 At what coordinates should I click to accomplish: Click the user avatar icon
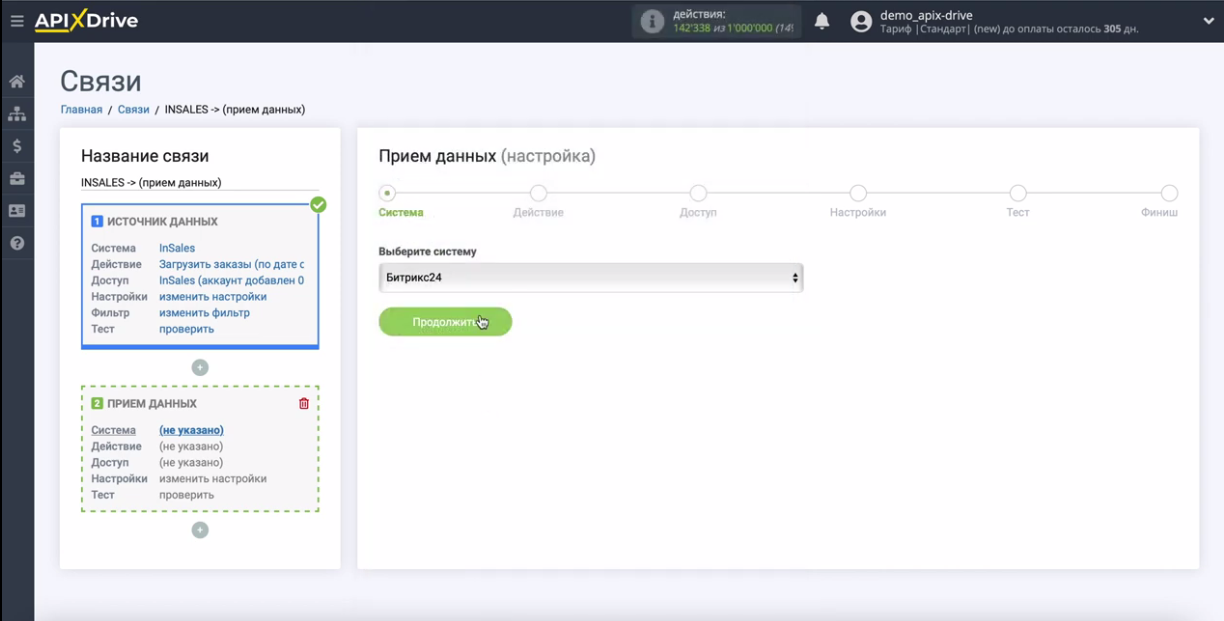[x=861, y=21]
